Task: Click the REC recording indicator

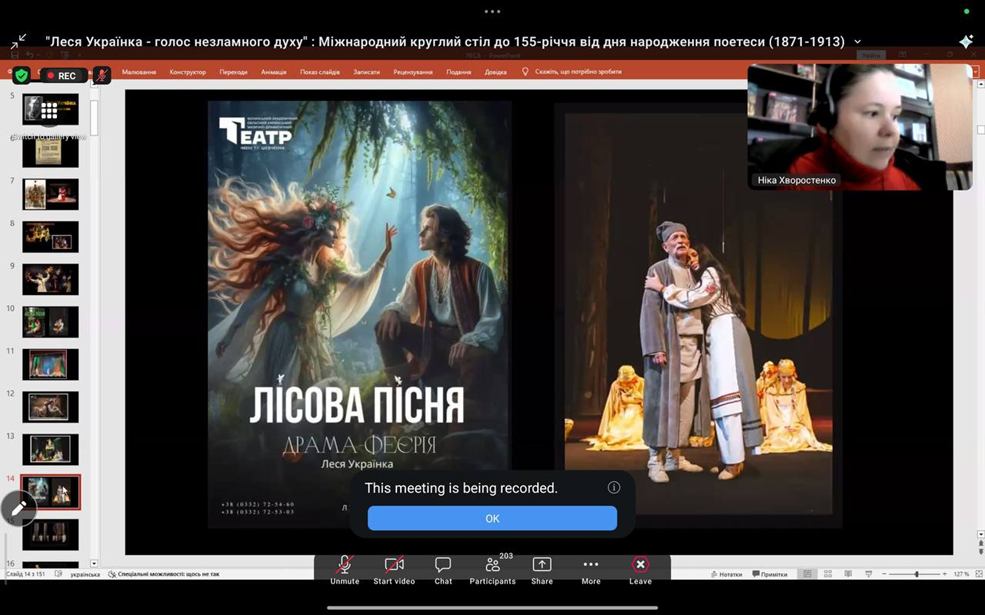Action: [60, 76]
